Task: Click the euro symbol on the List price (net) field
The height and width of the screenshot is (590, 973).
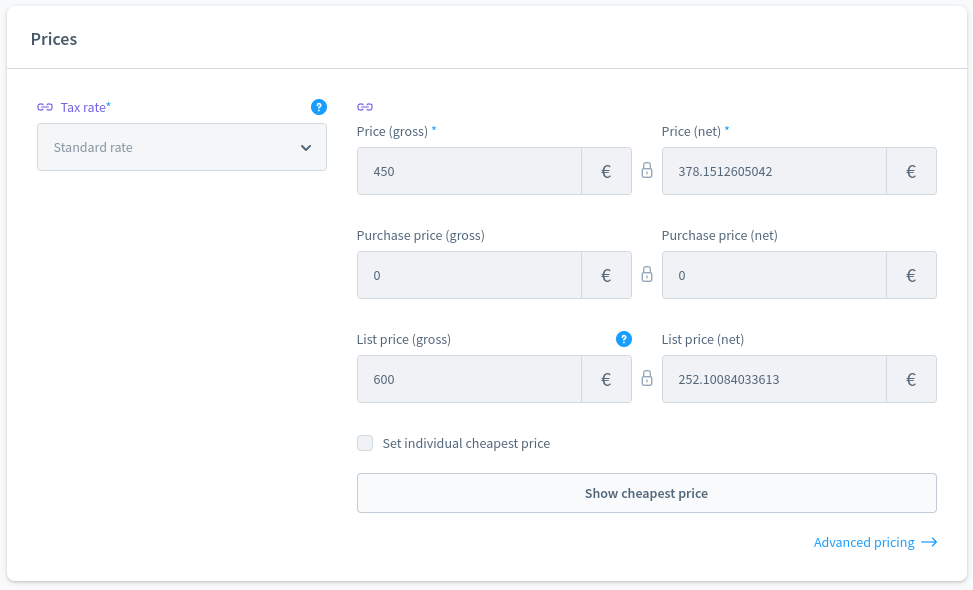Action: [x=911, y=379]
